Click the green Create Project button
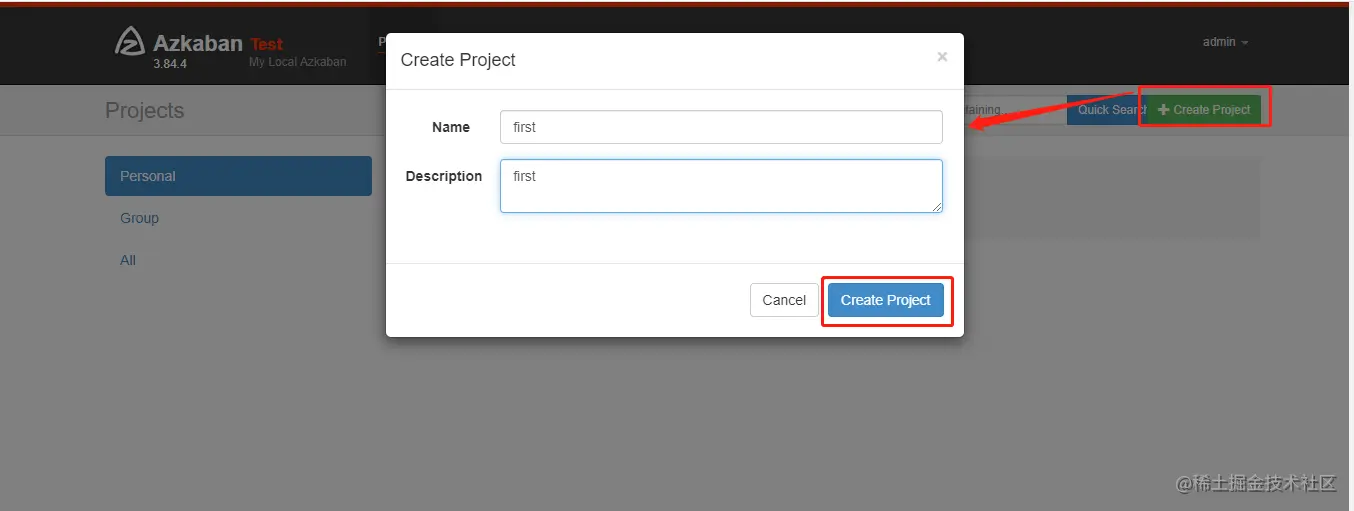The image size is (1354, 511). click(1204, 110)
